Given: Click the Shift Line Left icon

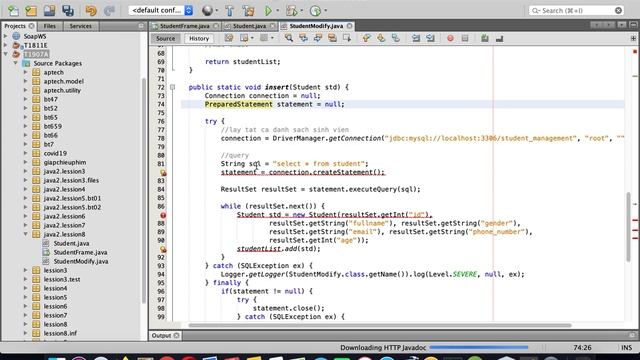Looking at the screenshot, I should click(x=416, y=38).
